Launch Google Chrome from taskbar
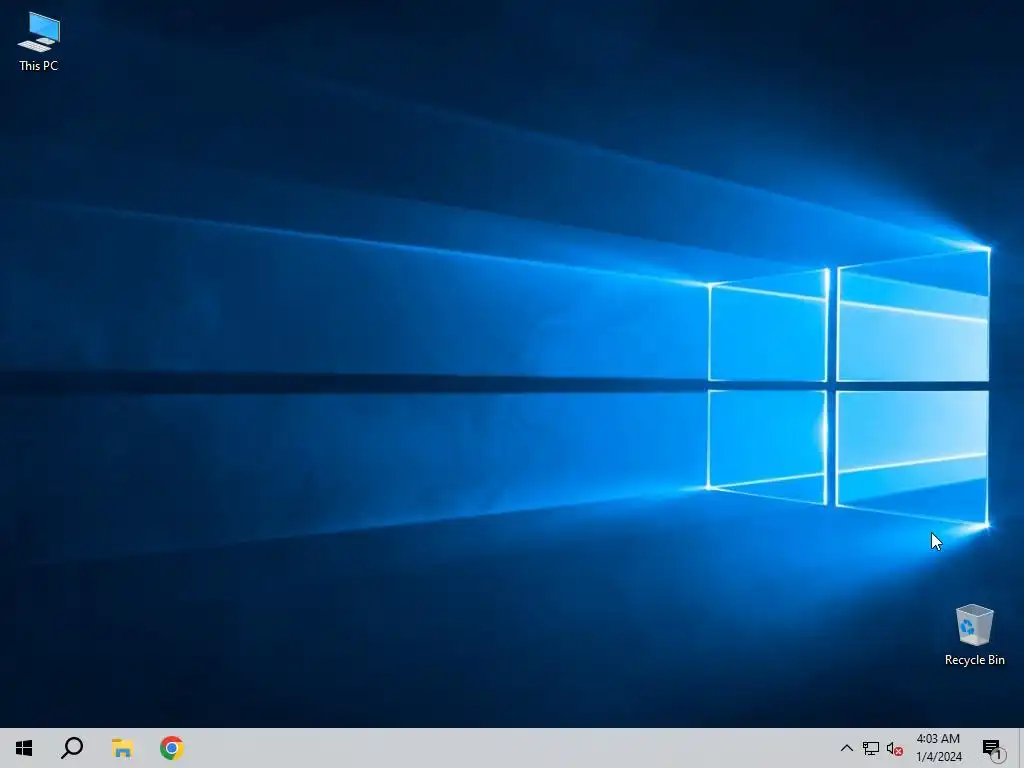The height and width of the screenshot is (768, 1024). (x=172, y=748)
